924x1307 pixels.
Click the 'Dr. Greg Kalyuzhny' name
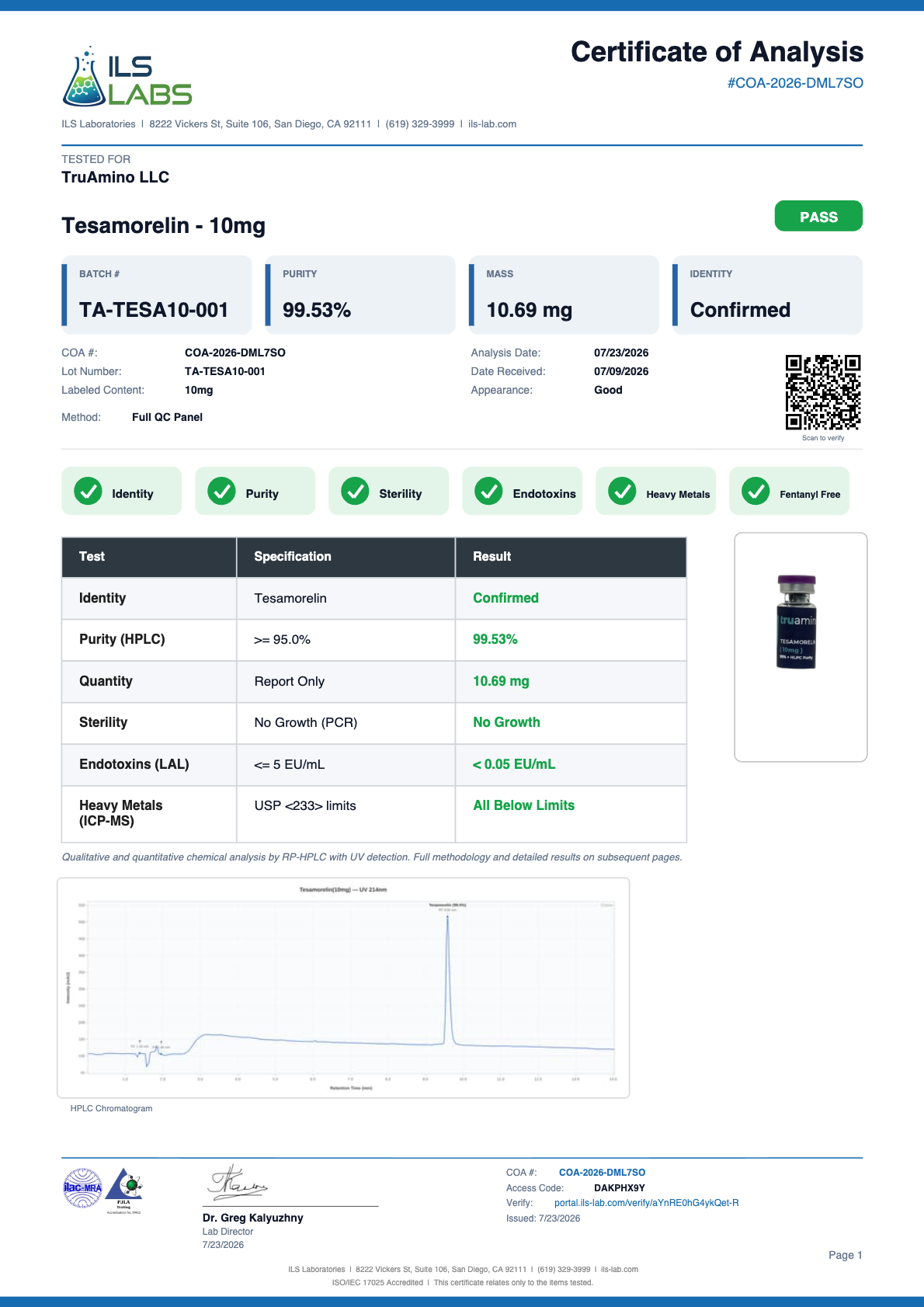[x=252, y=1218]
